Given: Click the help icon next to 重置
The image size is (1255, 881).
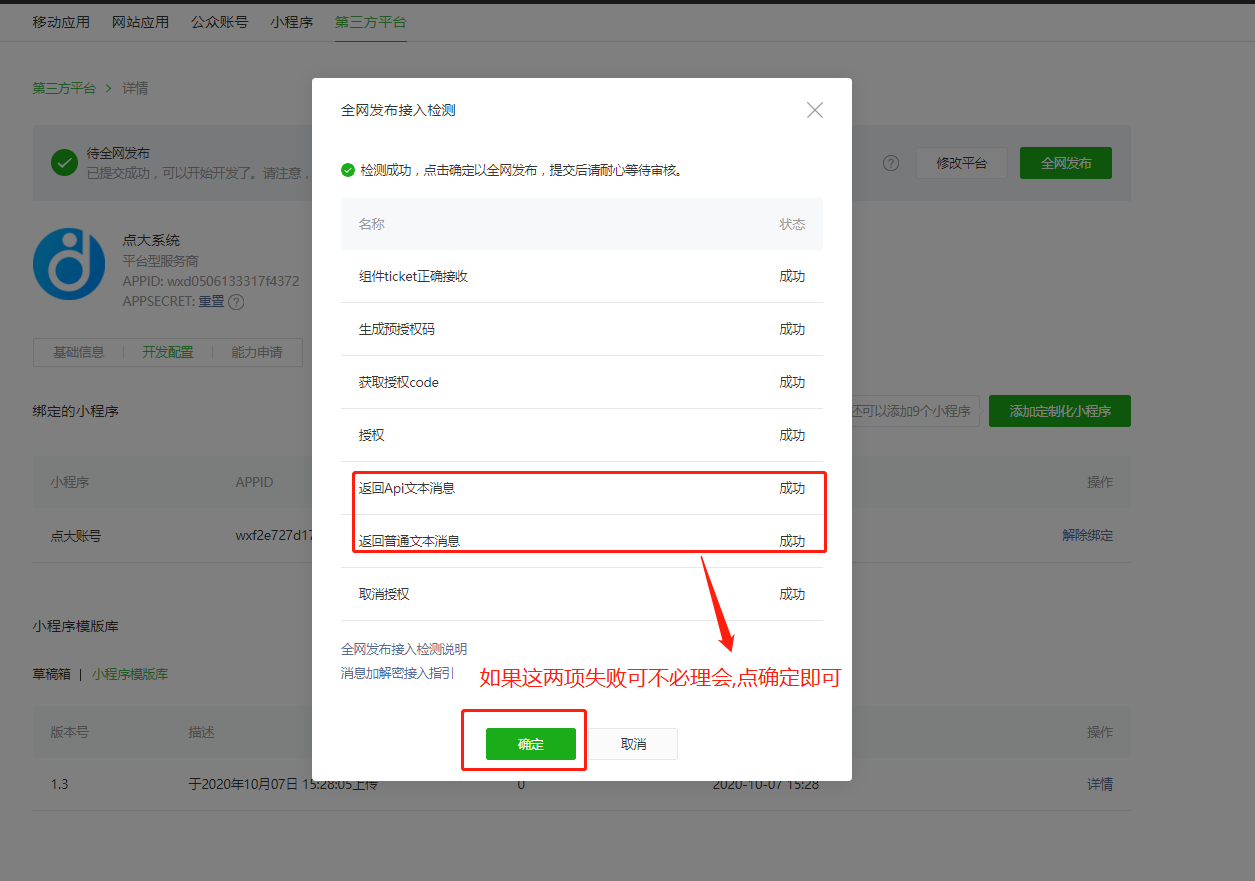Looking at the screenshot, I should (236, 301).
